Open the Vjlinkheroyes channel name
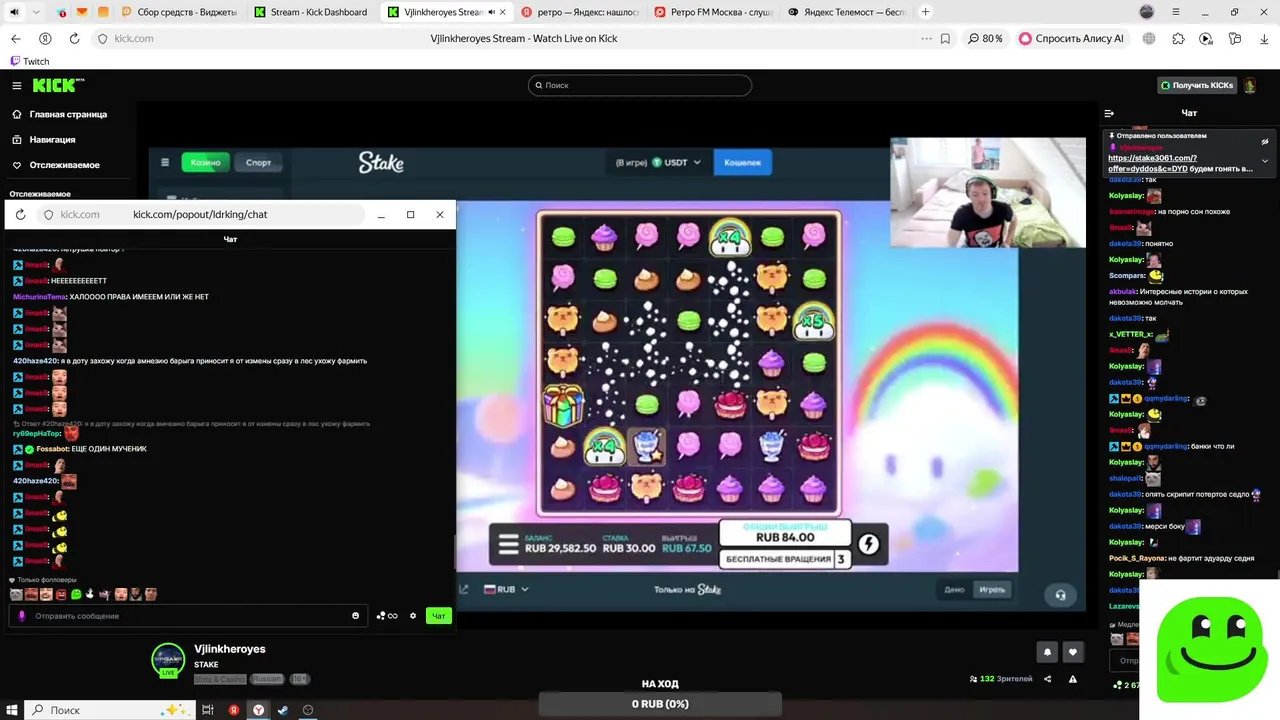Viewport: 1280px width, 720px height. click(230, 649)
